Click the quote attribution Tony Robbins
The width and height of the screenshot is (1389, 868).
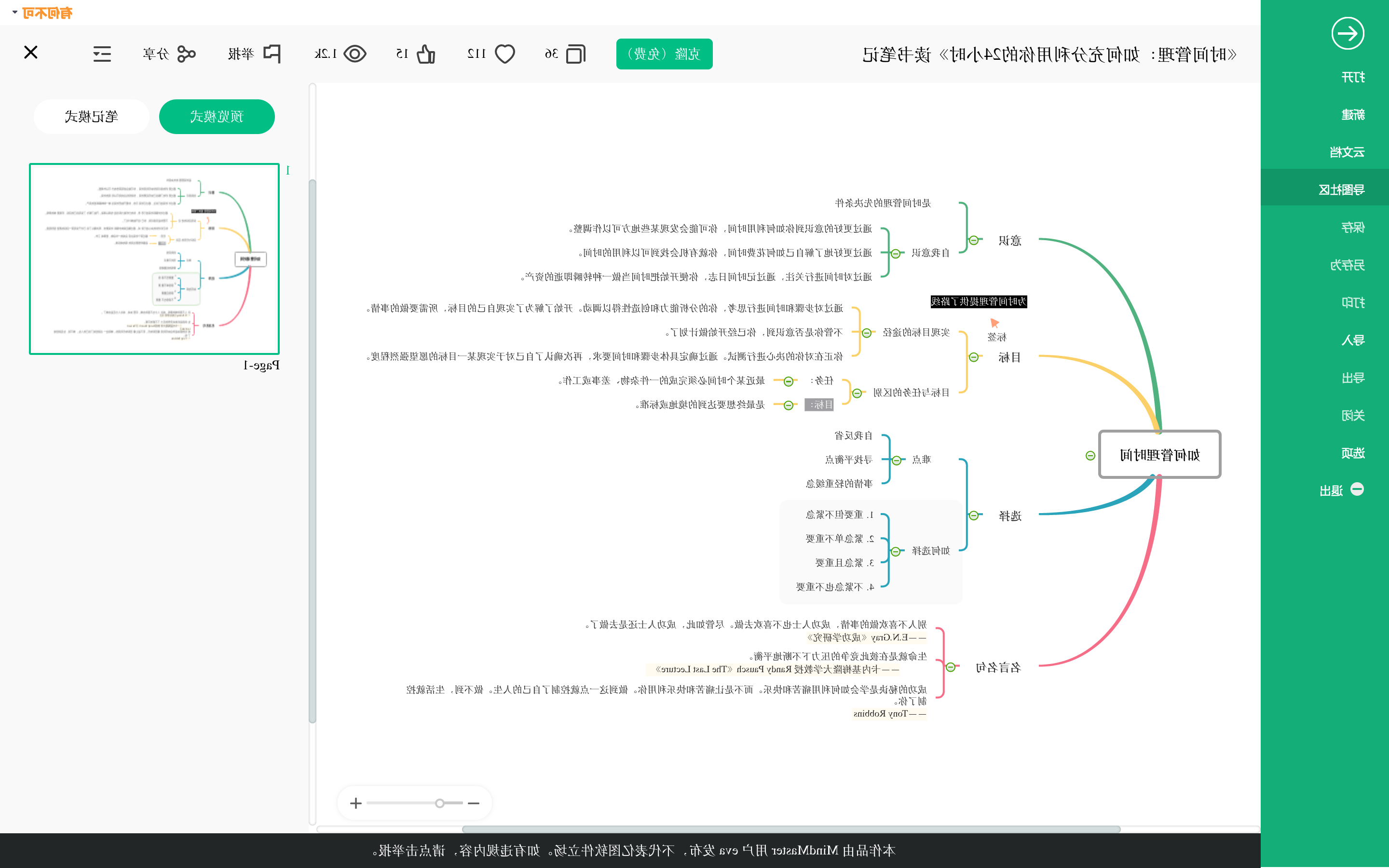[x=890, y=714]
